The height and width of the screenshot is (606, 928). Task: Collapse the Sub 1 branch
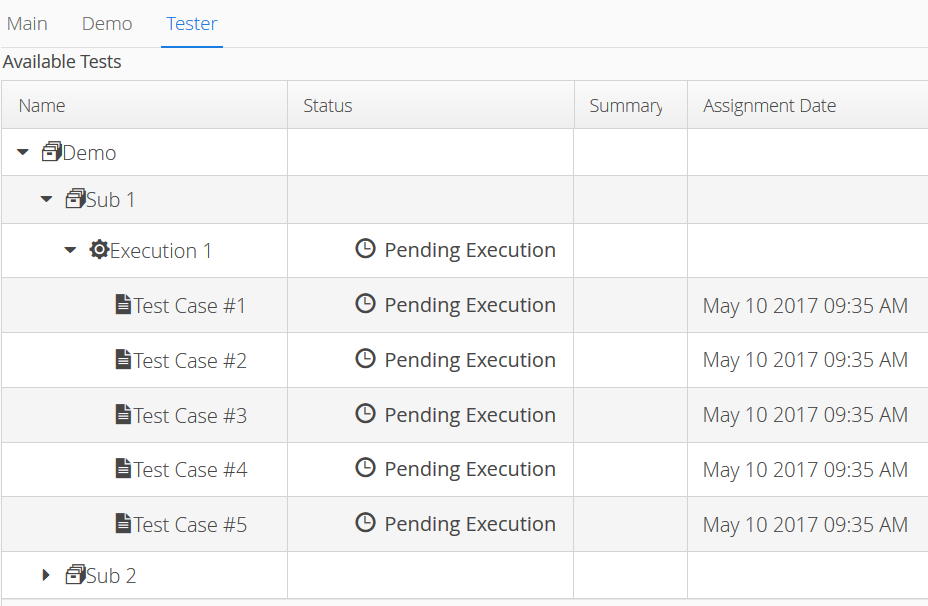pyautogui.click(x=46, y=199)
